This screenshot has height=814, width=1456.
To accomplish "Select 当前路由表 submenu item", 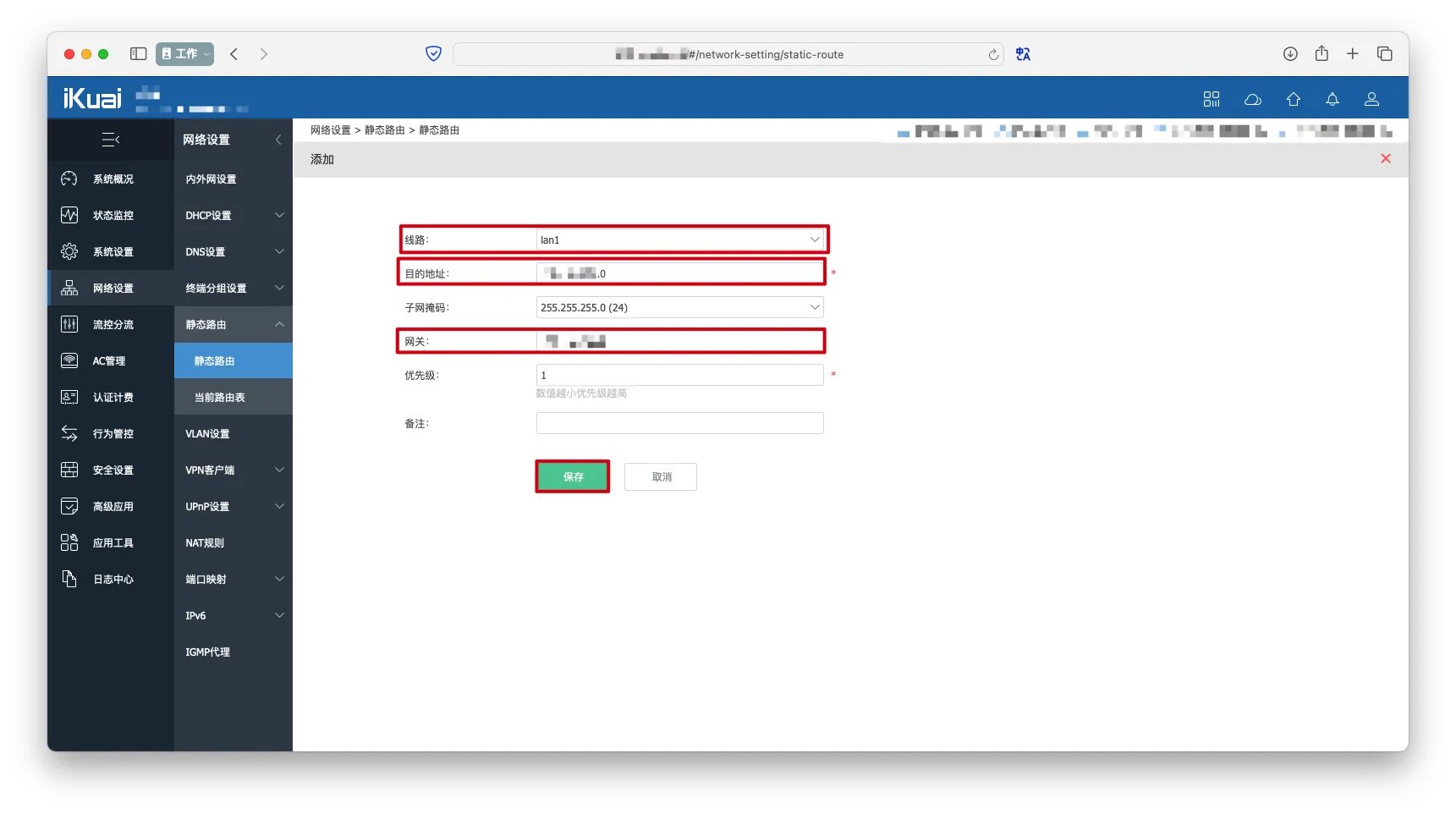I will [x=220, y=398].
